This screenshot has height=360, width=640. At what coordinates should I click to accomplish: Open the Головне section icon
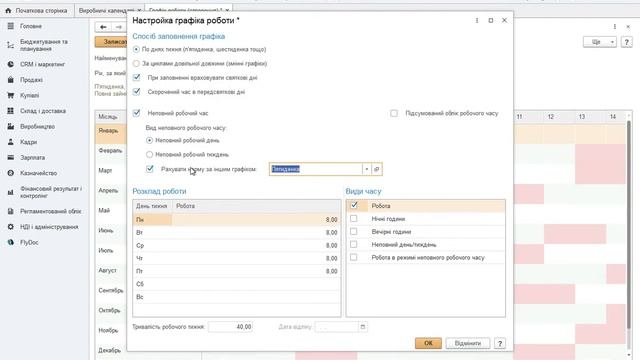[x=11, y=26]
